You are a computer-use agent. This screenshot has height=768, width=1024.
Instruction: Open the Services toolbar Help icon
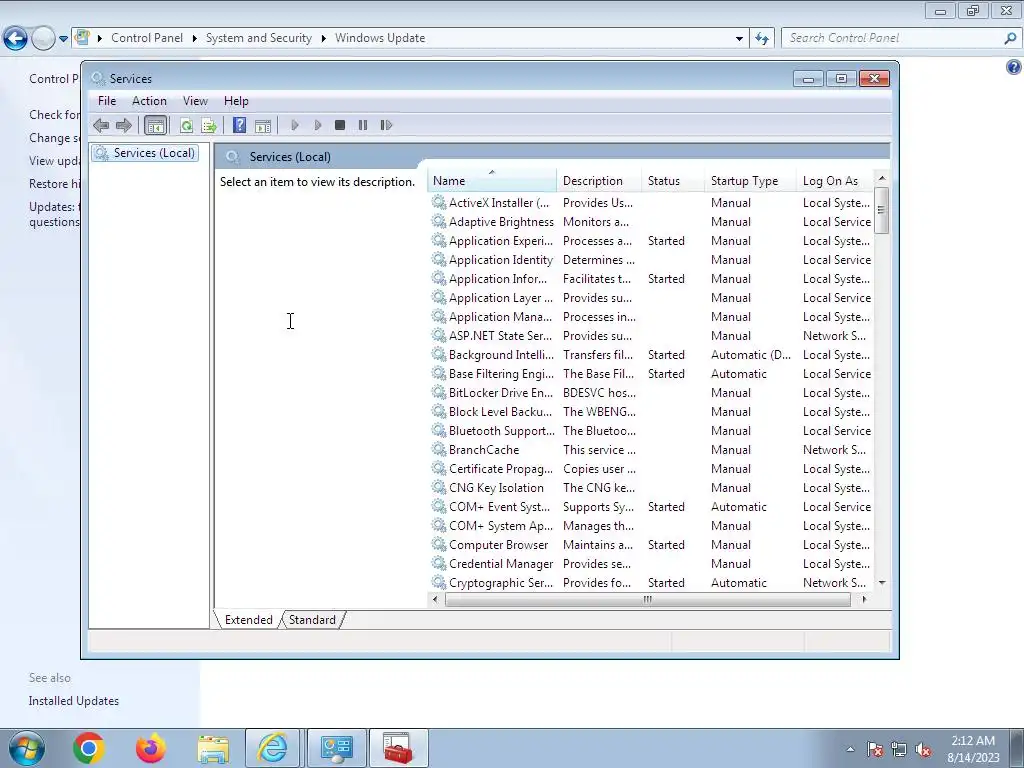point(240,125)
